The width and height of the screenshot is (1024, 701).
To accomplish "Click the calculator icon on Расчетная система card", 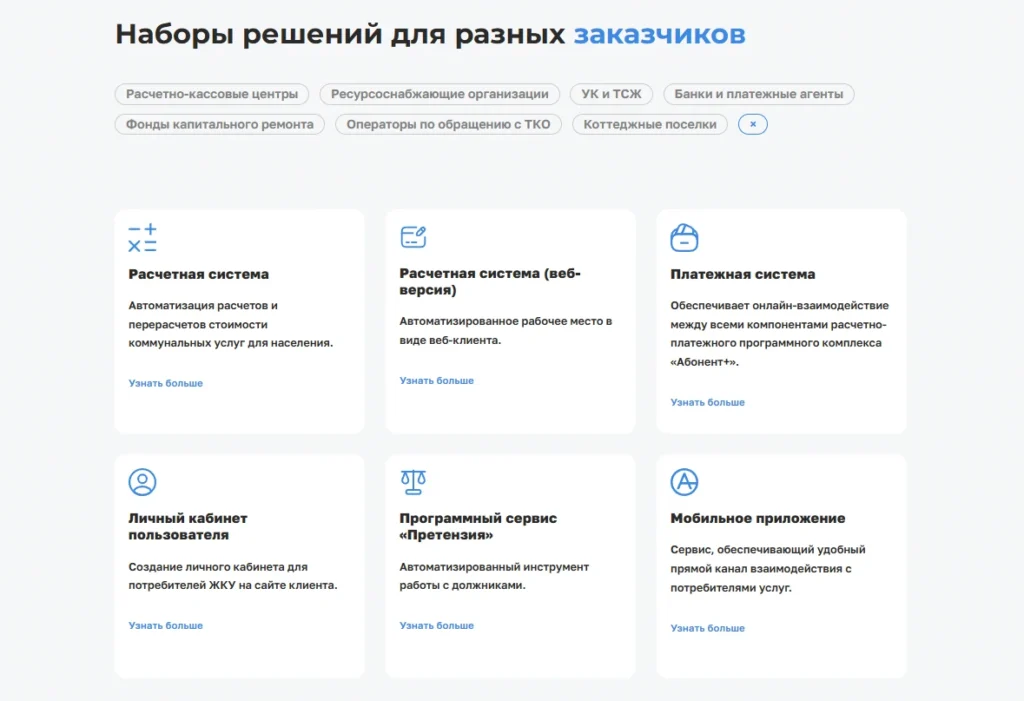I will (142, 238).
